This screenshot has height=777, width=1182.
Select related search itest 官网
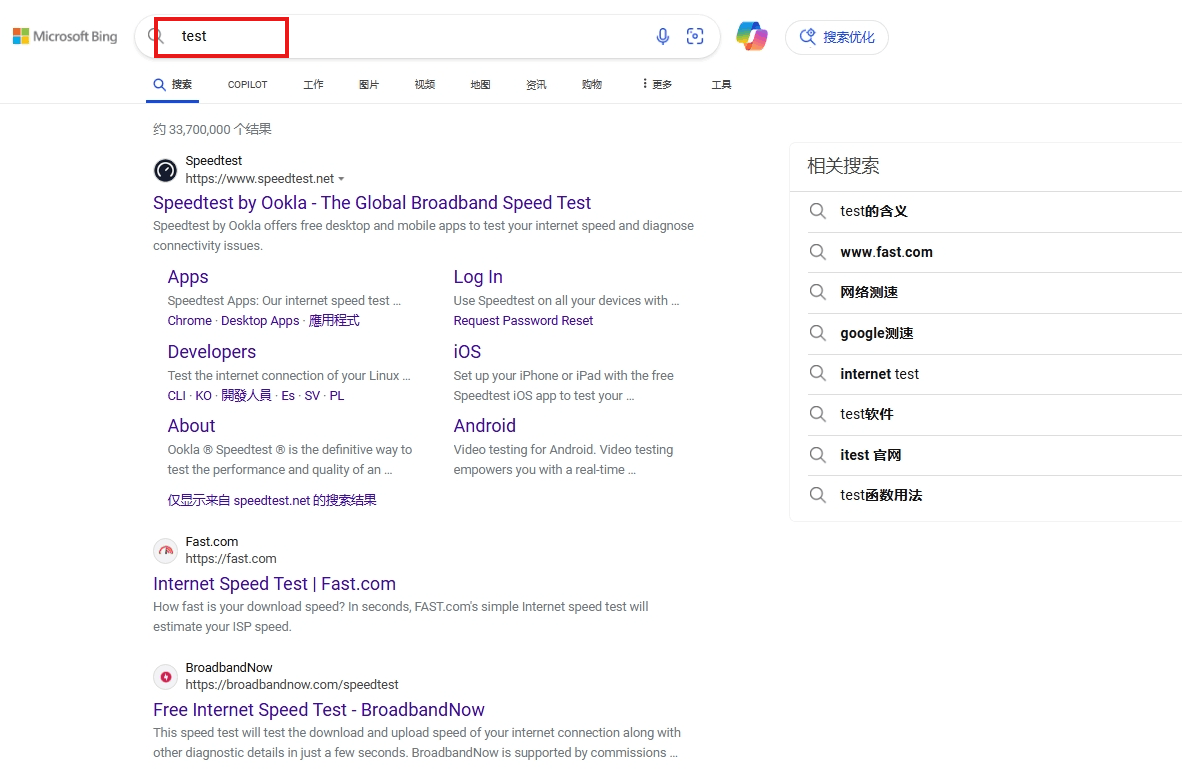(x=871, y=454)
